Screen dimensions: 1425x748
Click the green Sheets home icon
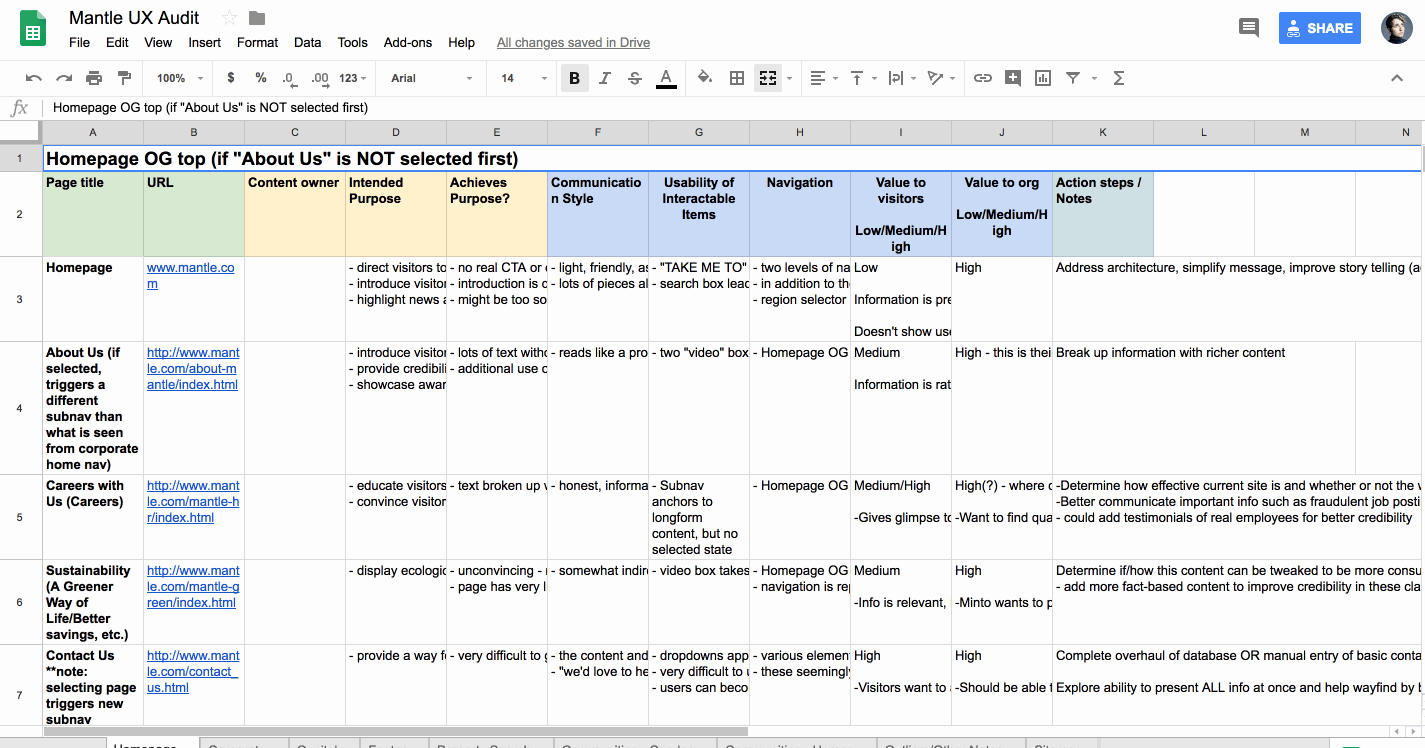pos(33,28)
